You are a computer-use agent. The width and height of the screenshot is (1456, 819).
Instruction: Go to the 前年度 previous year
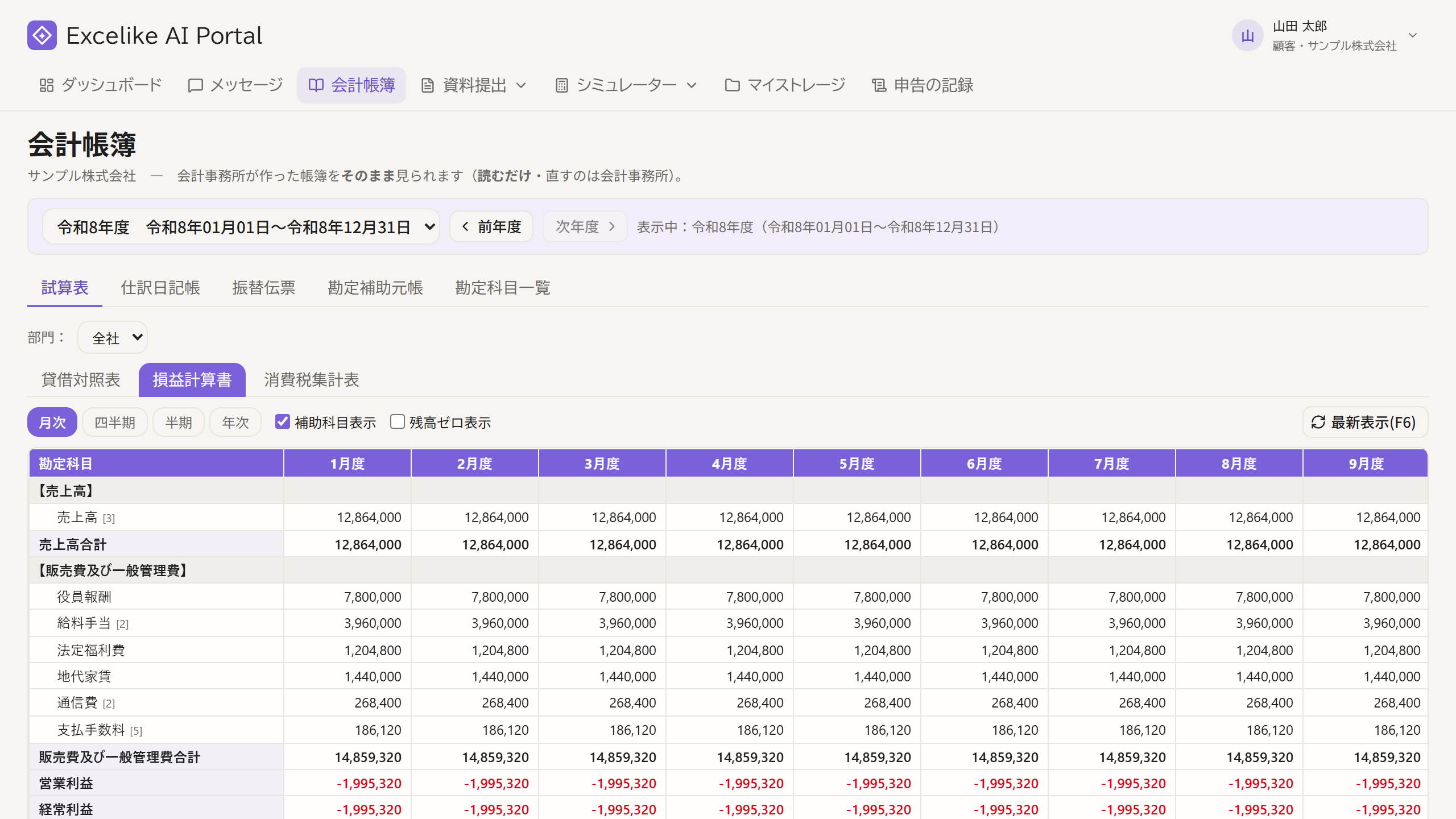click(491, 226)
